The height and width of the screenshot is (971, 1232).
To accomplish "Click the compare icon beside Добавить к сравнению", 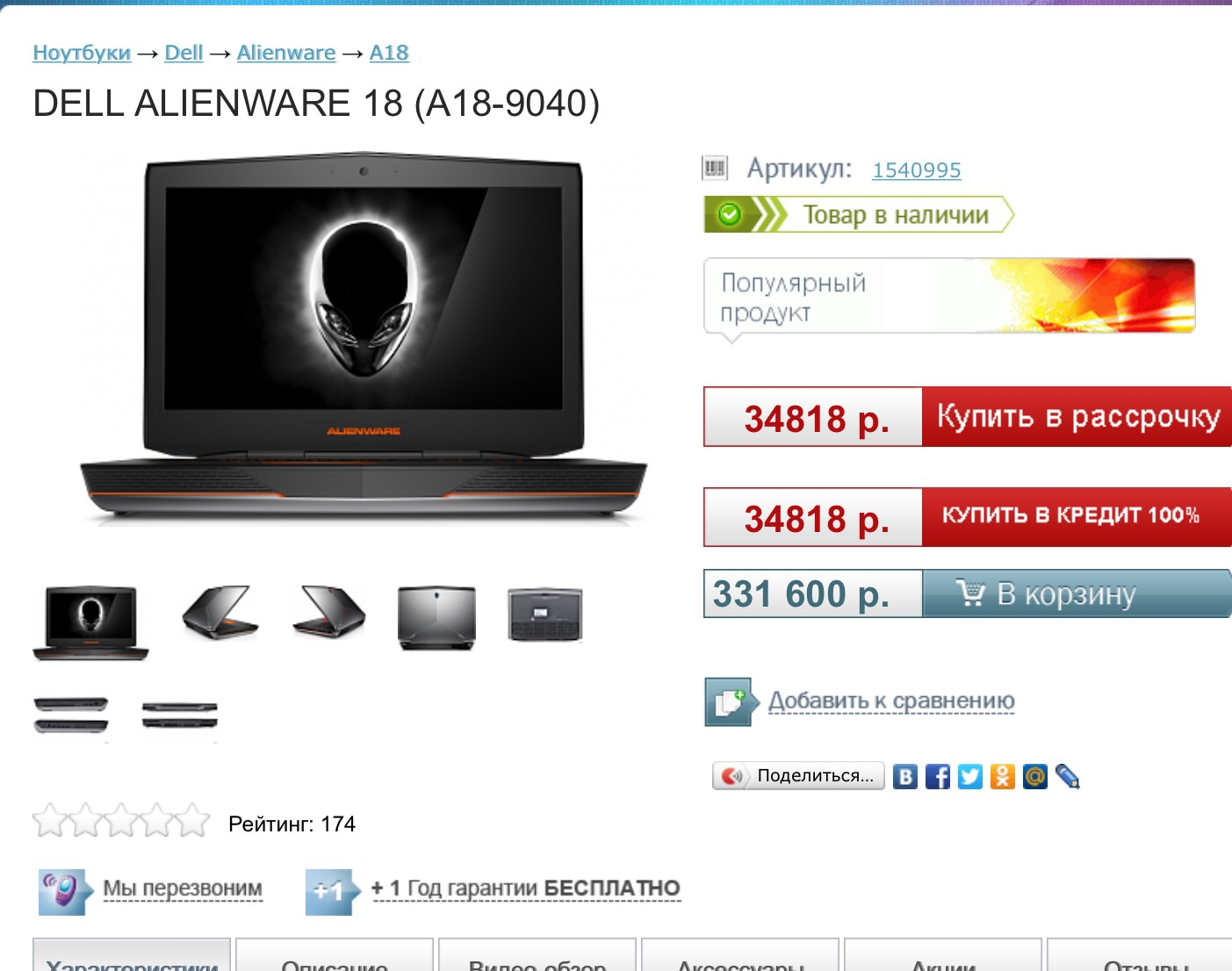I will (729, 701).
